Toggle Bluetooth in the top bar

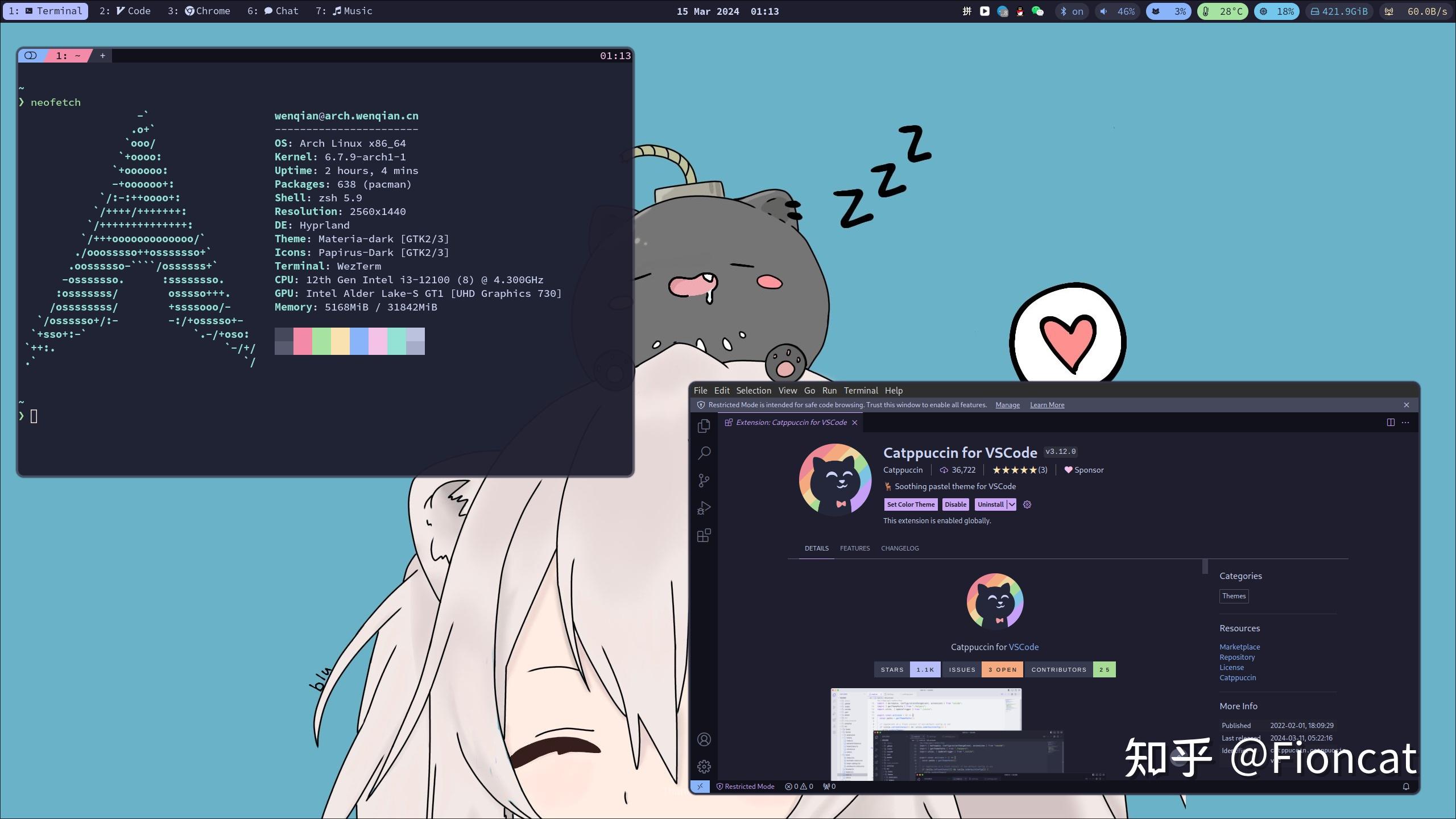[x=1071, y=11]
